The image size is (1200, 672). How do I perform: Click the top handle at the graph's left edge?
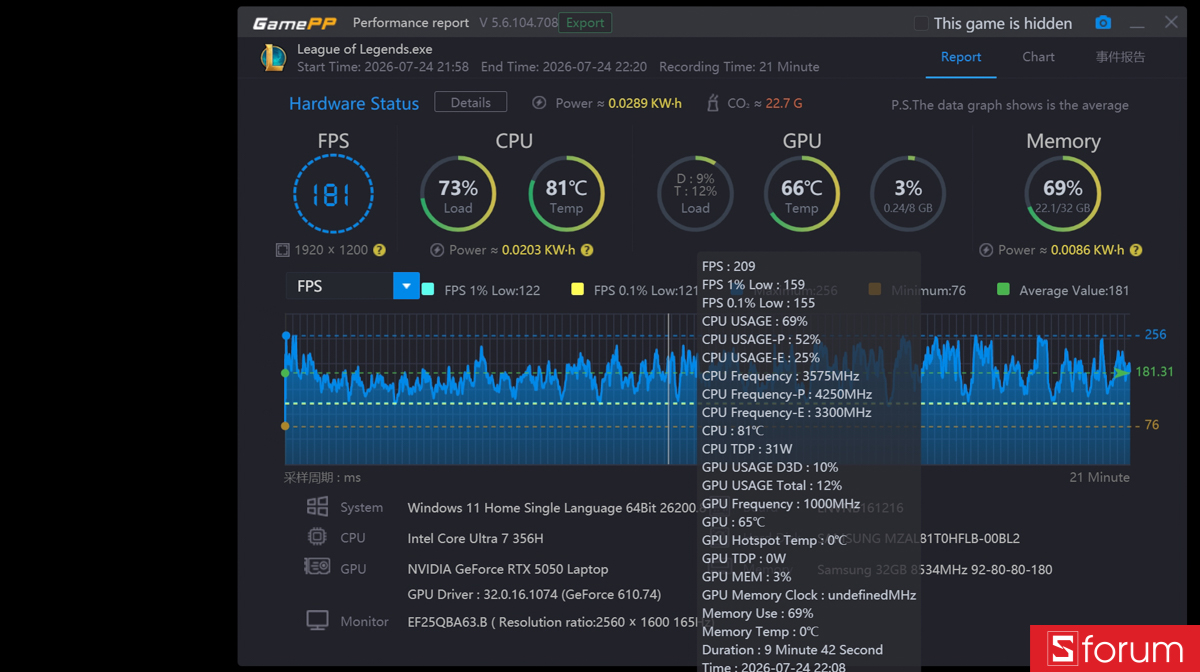286,336
